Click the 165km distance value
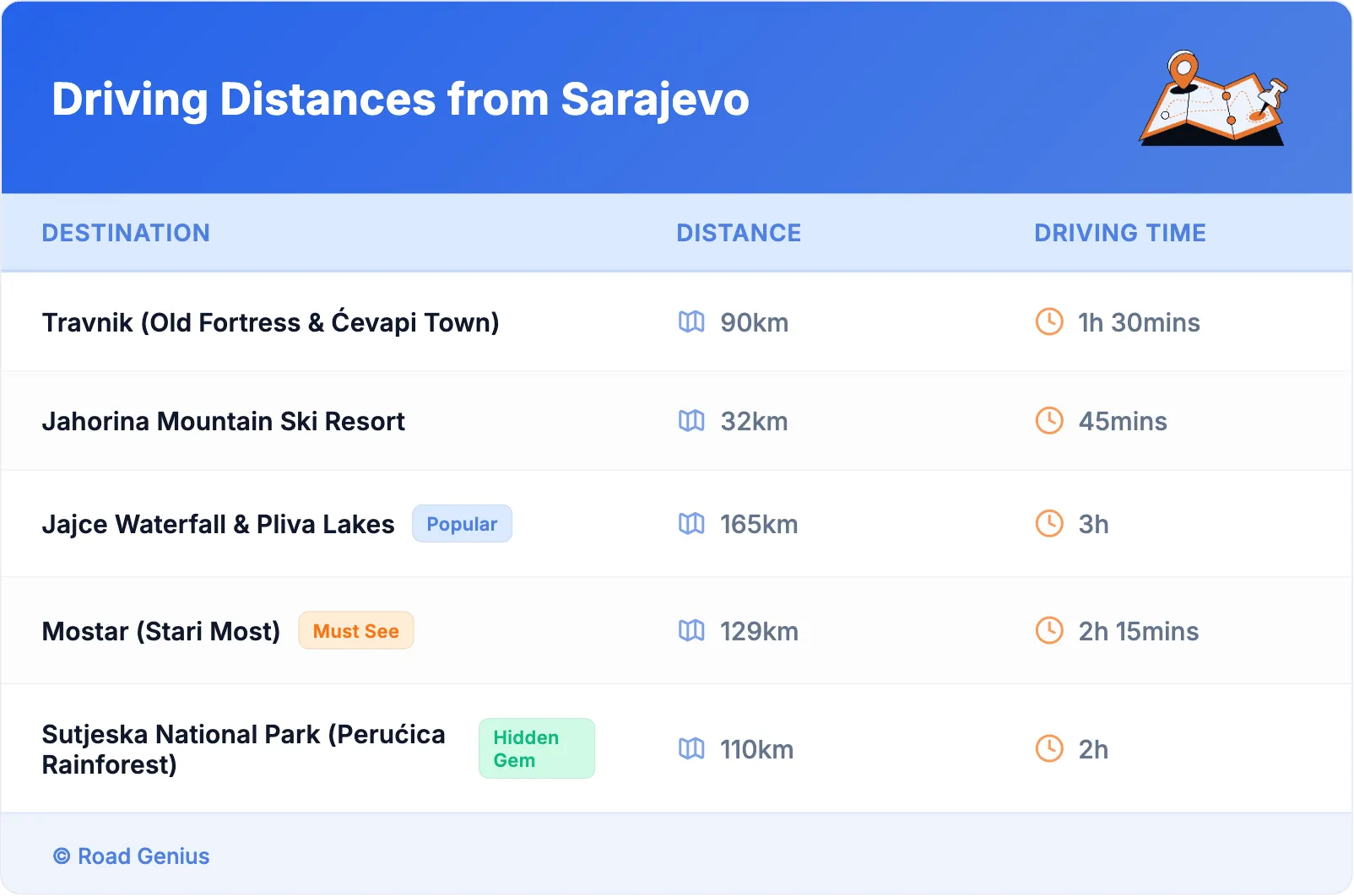1354x896 pixels. (x=759, y=525)
